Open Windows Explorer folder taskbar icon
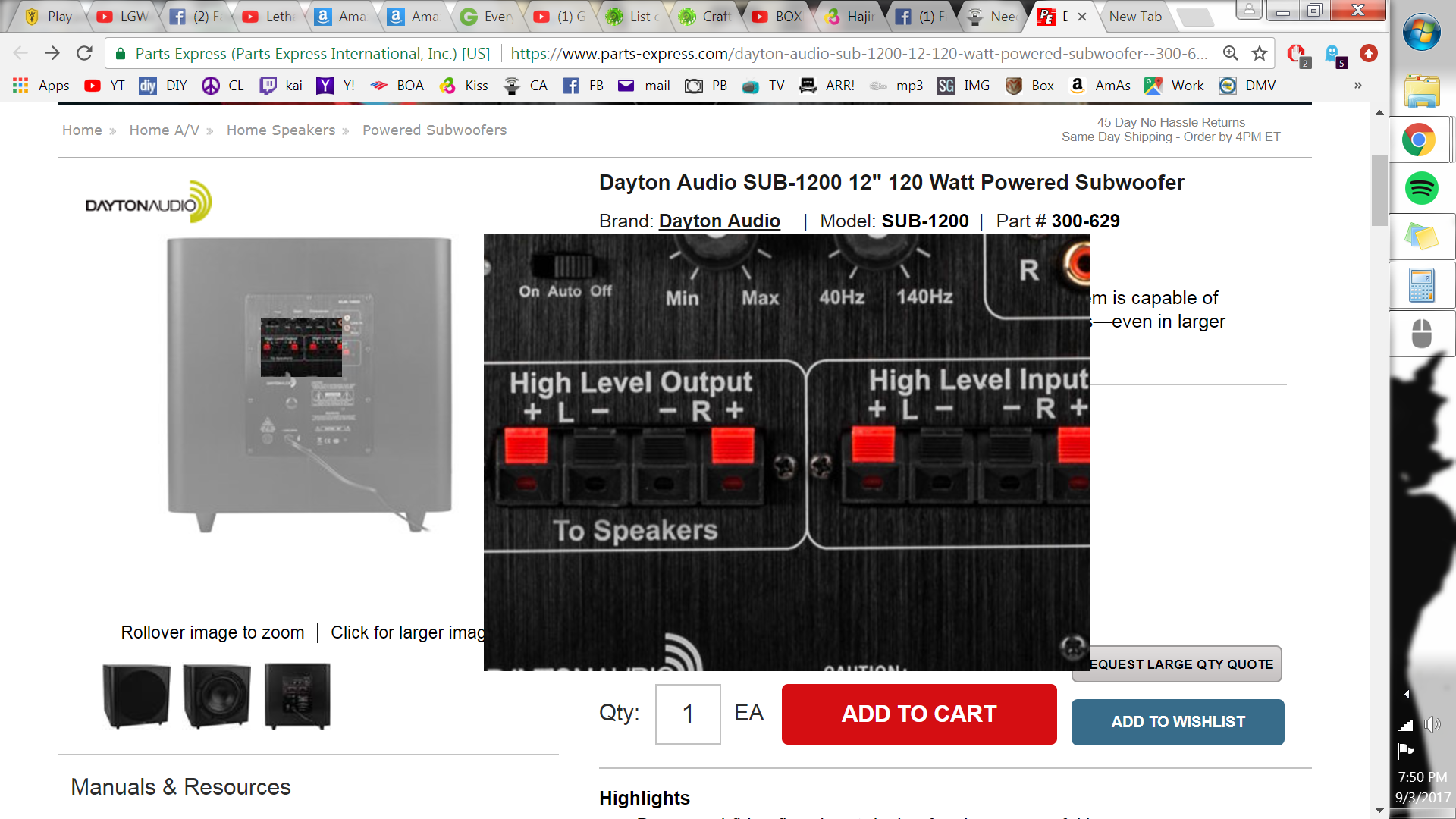The height and width of the screenshot is (819, 1456). (1421, 92)
